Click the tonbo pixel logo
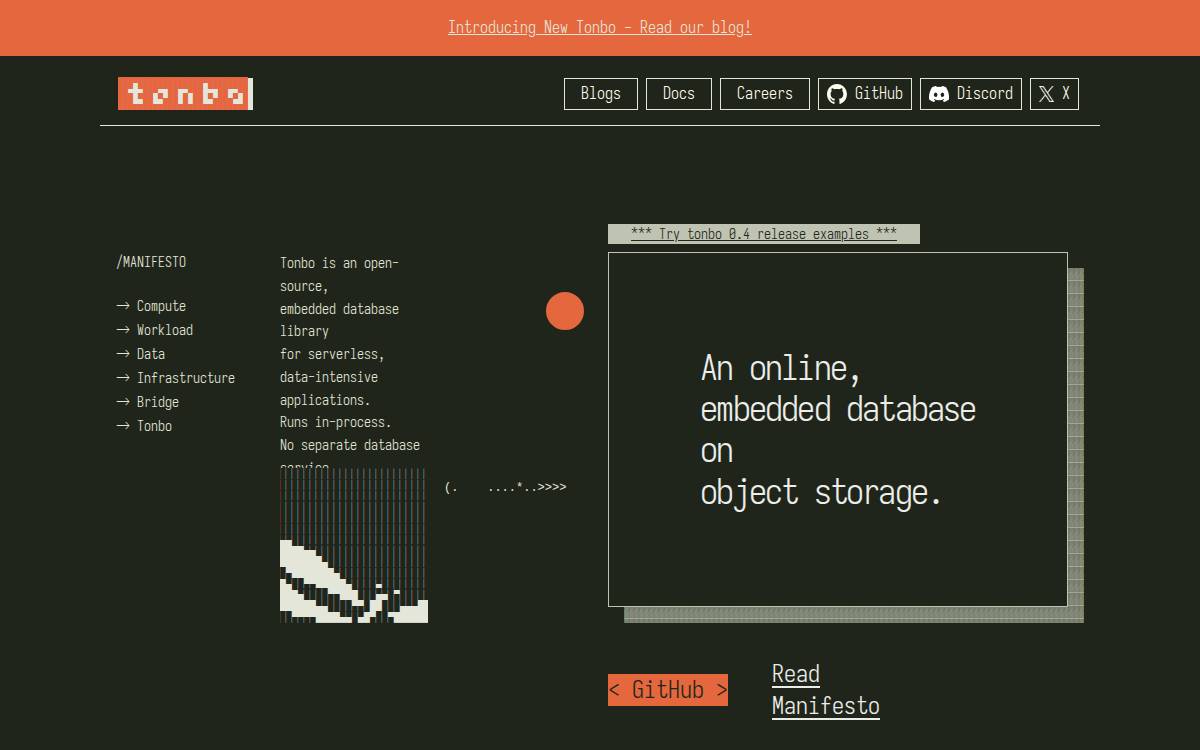Image resolution: width=1200 pixels, height=750 pixels. (185, 94)
